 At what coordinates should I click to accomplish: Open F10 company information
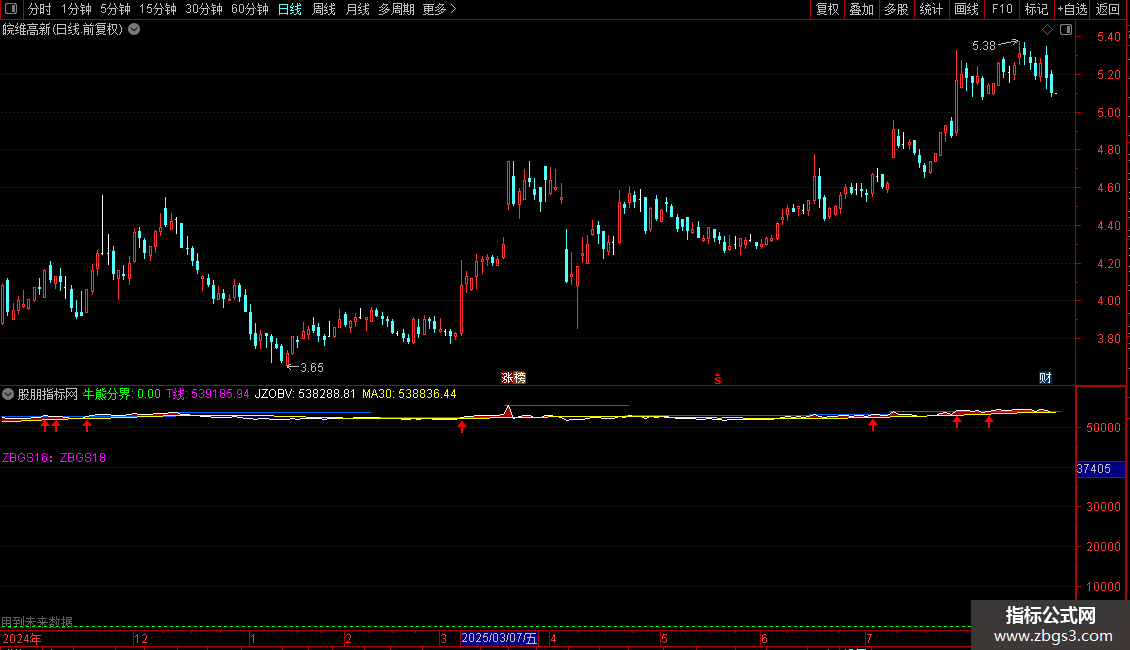[x=1002, y=9]
